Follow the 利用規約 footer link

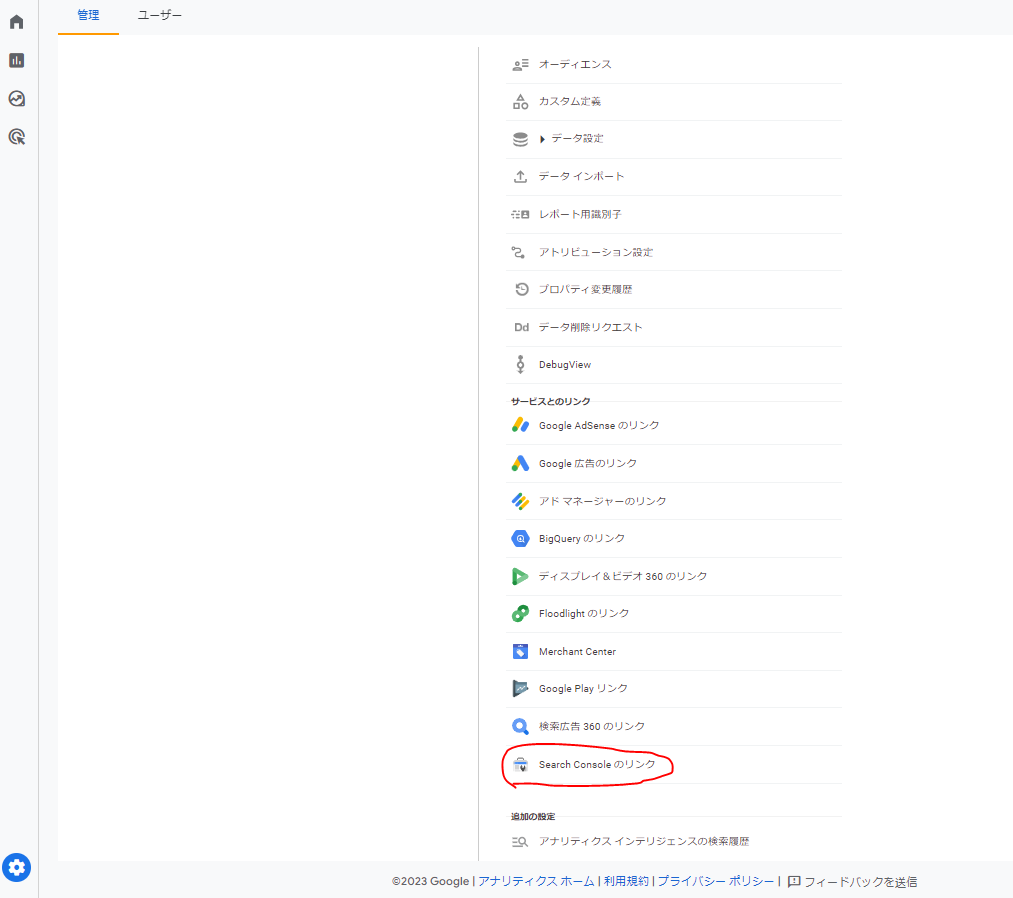coord(626,881)
